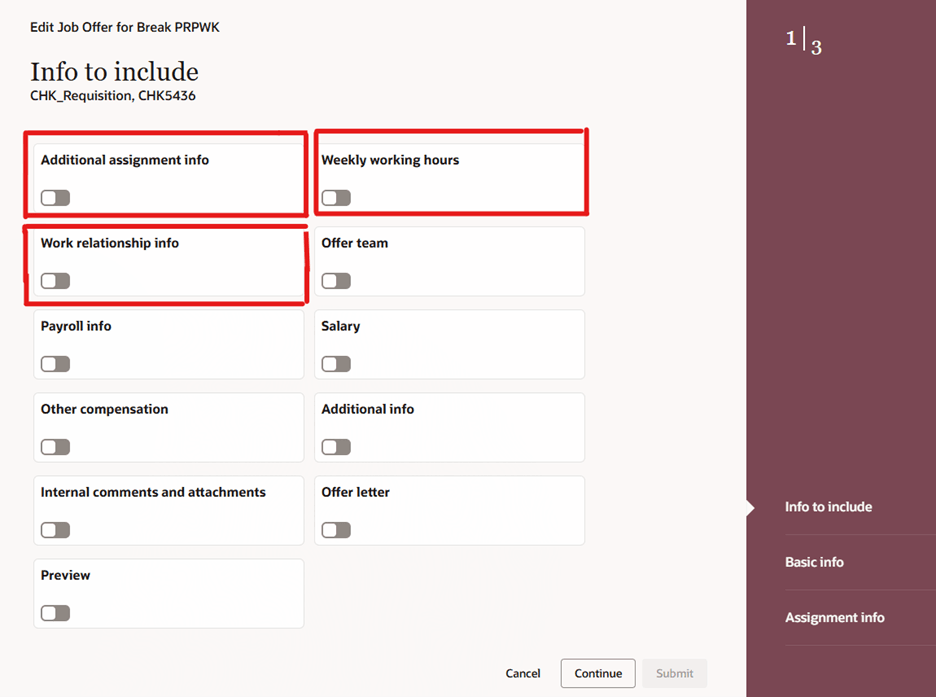Select the Offer team card title
Screen dimensions: 936x697
coord(355,243)
